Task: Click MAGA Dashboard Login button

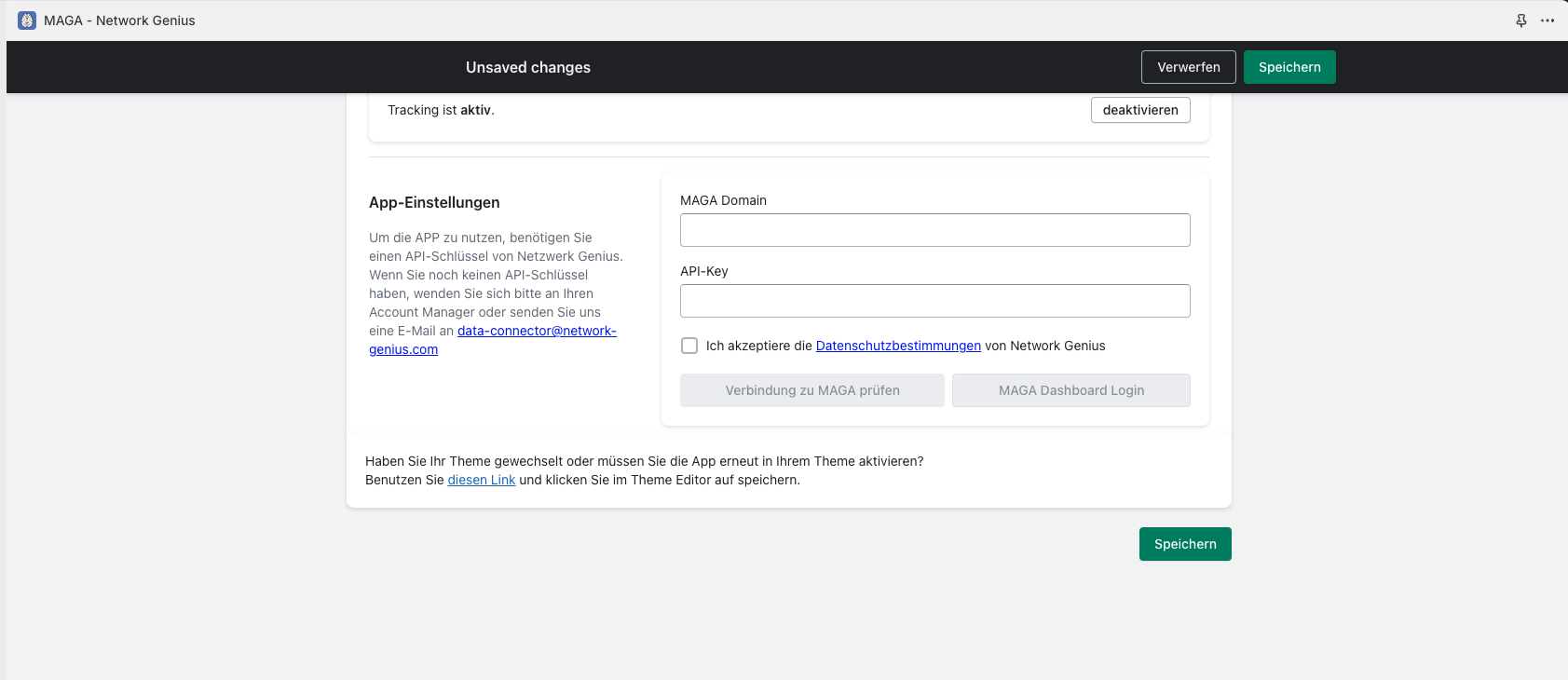Action: pyautogui.click(x=1071, y=390)
